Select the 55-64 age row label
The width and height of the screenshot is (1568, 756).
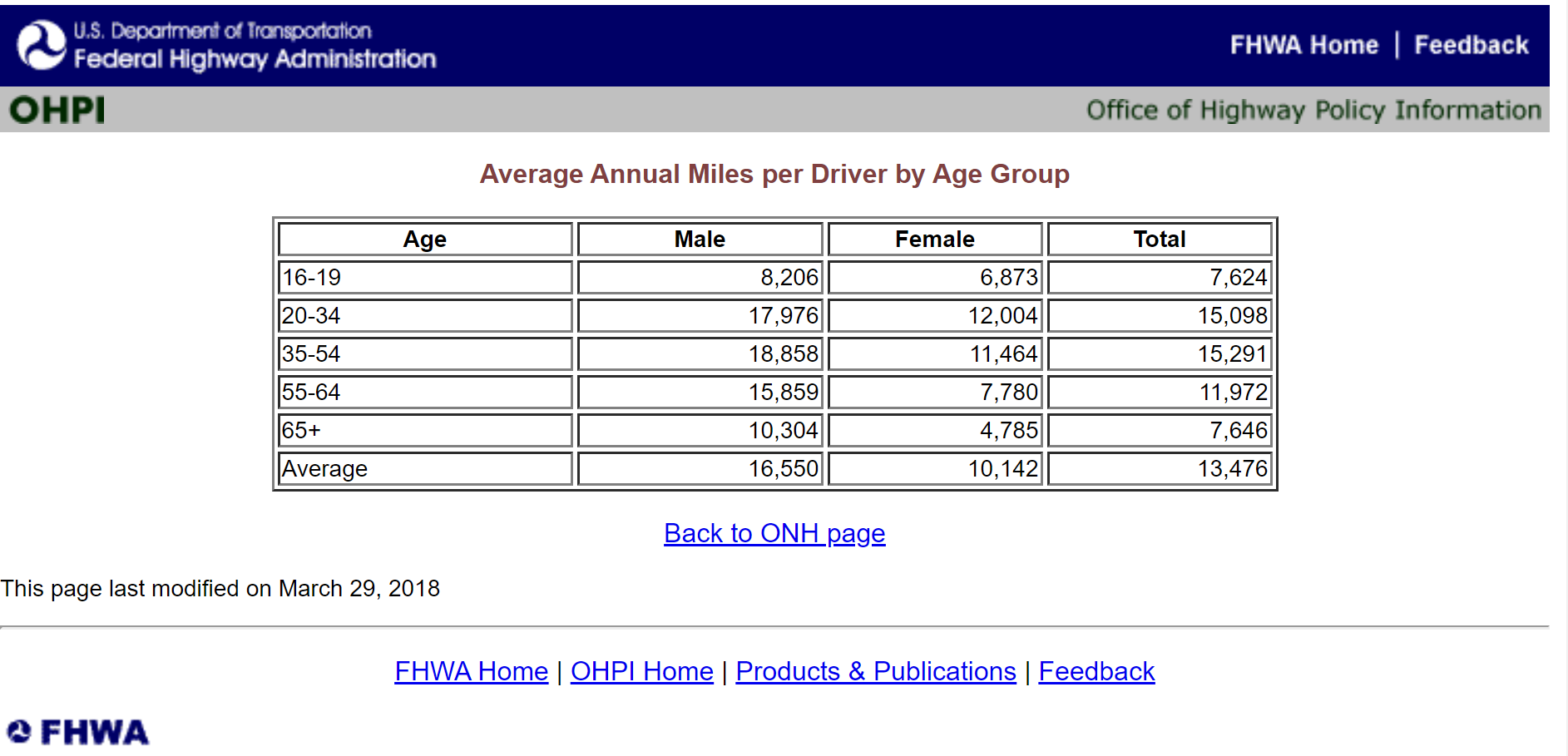tap(311, 392)
